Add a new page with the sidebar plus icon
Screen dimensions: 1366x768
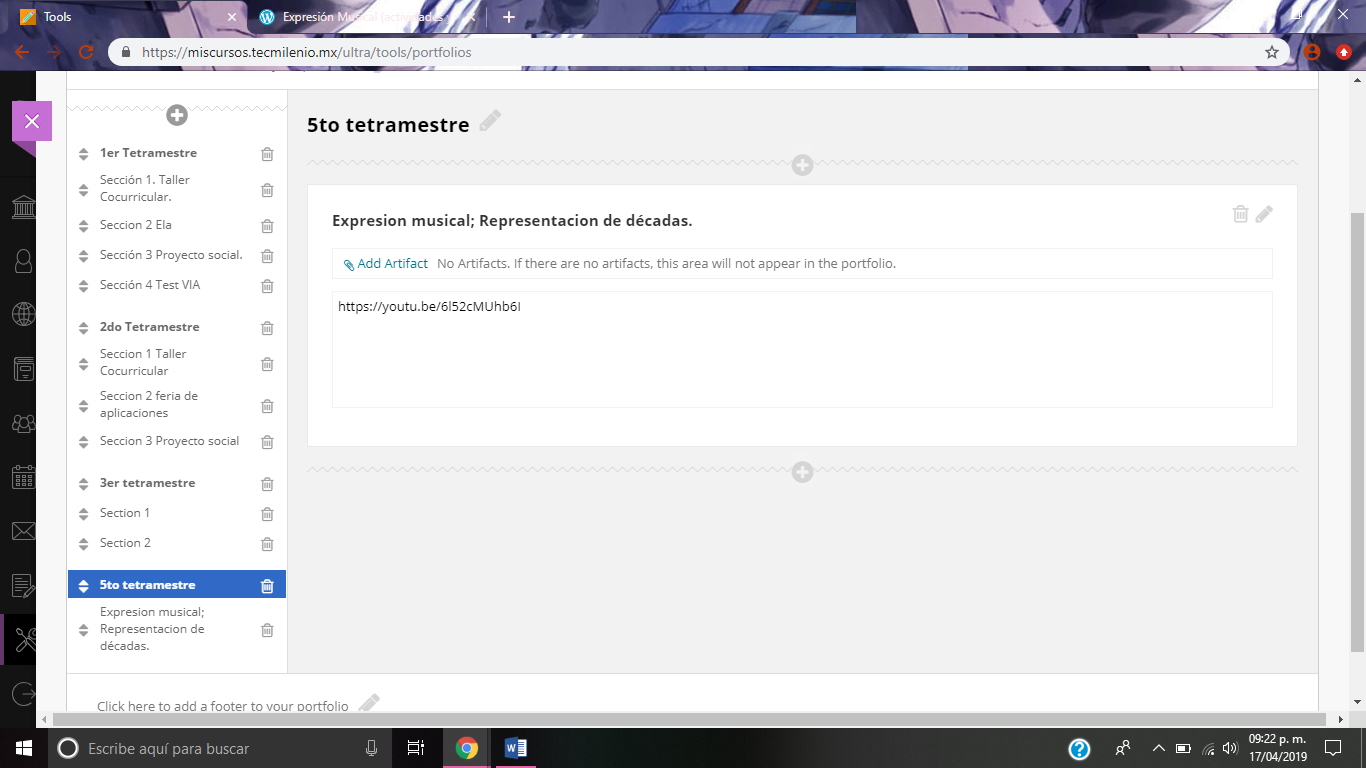tap(177, 115)
